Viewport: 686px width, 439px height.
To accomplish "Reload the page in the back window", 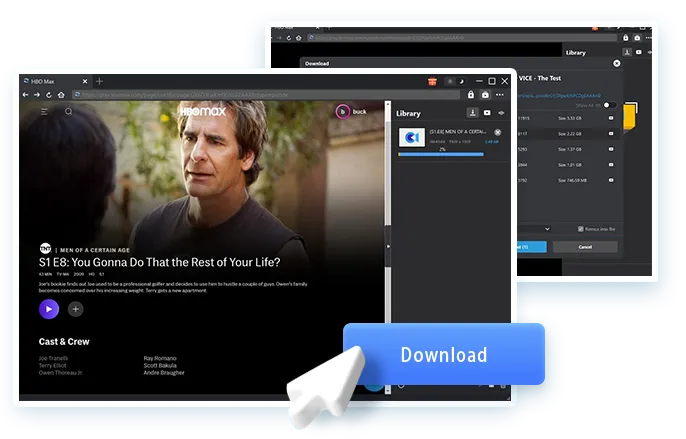I will [289, 38].
